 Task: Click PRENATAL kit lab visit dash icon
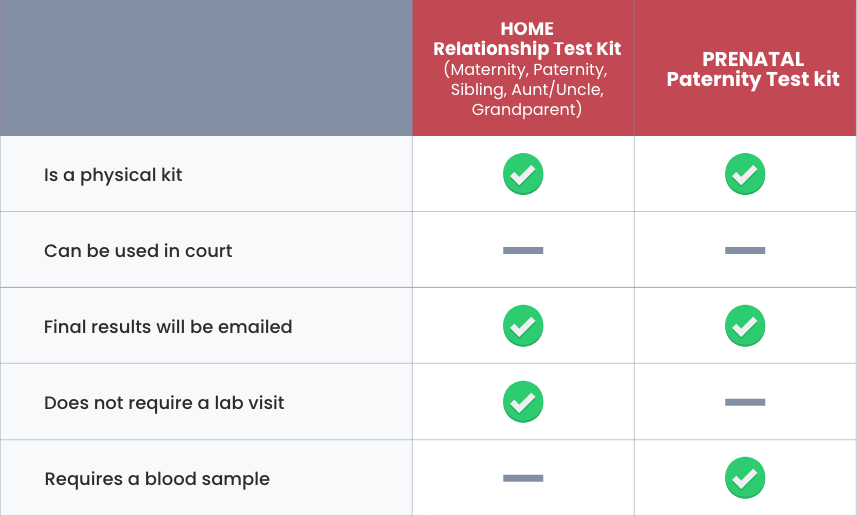click(745, 402)
